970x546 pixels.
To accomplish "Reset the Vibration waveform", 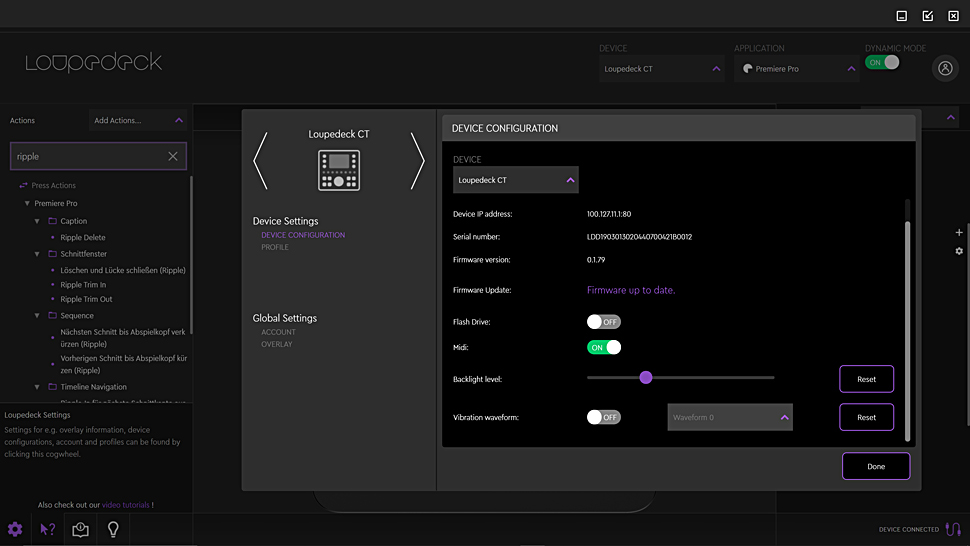I will point(866,417).
